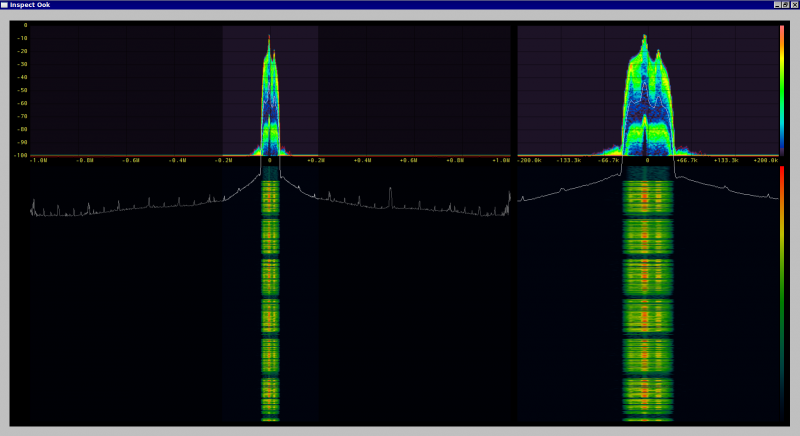Minimize the Inspect Ook window

776,5
